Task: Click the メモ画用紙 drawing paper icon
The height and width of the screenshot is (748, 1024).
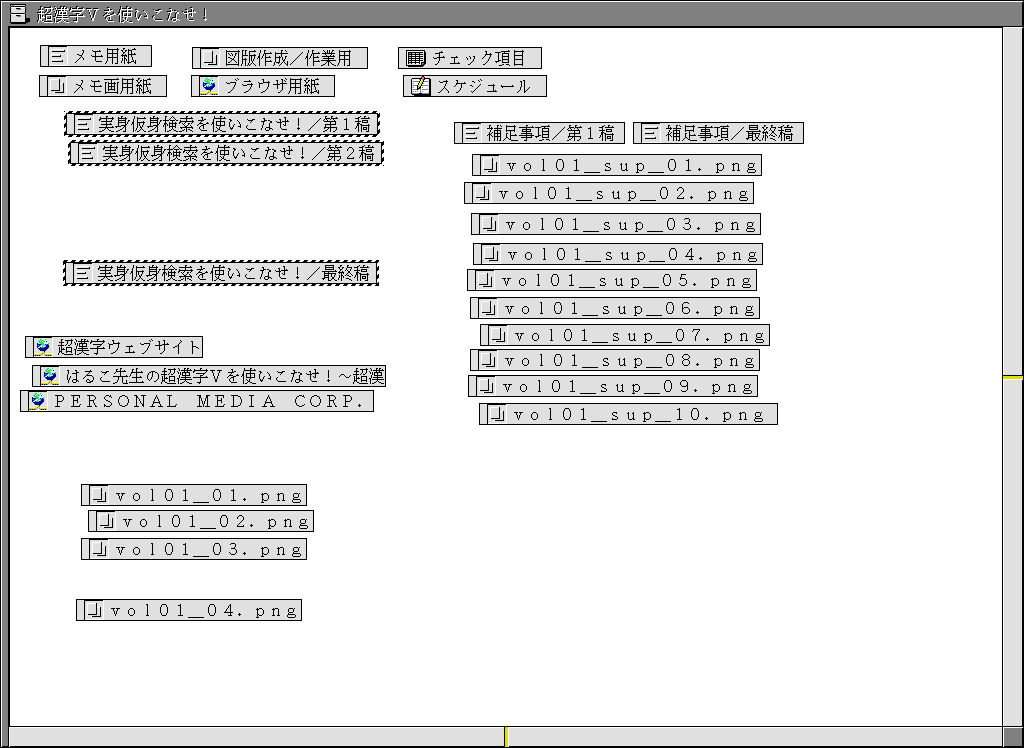Action: pyautogui.click(x=58, y=87)
